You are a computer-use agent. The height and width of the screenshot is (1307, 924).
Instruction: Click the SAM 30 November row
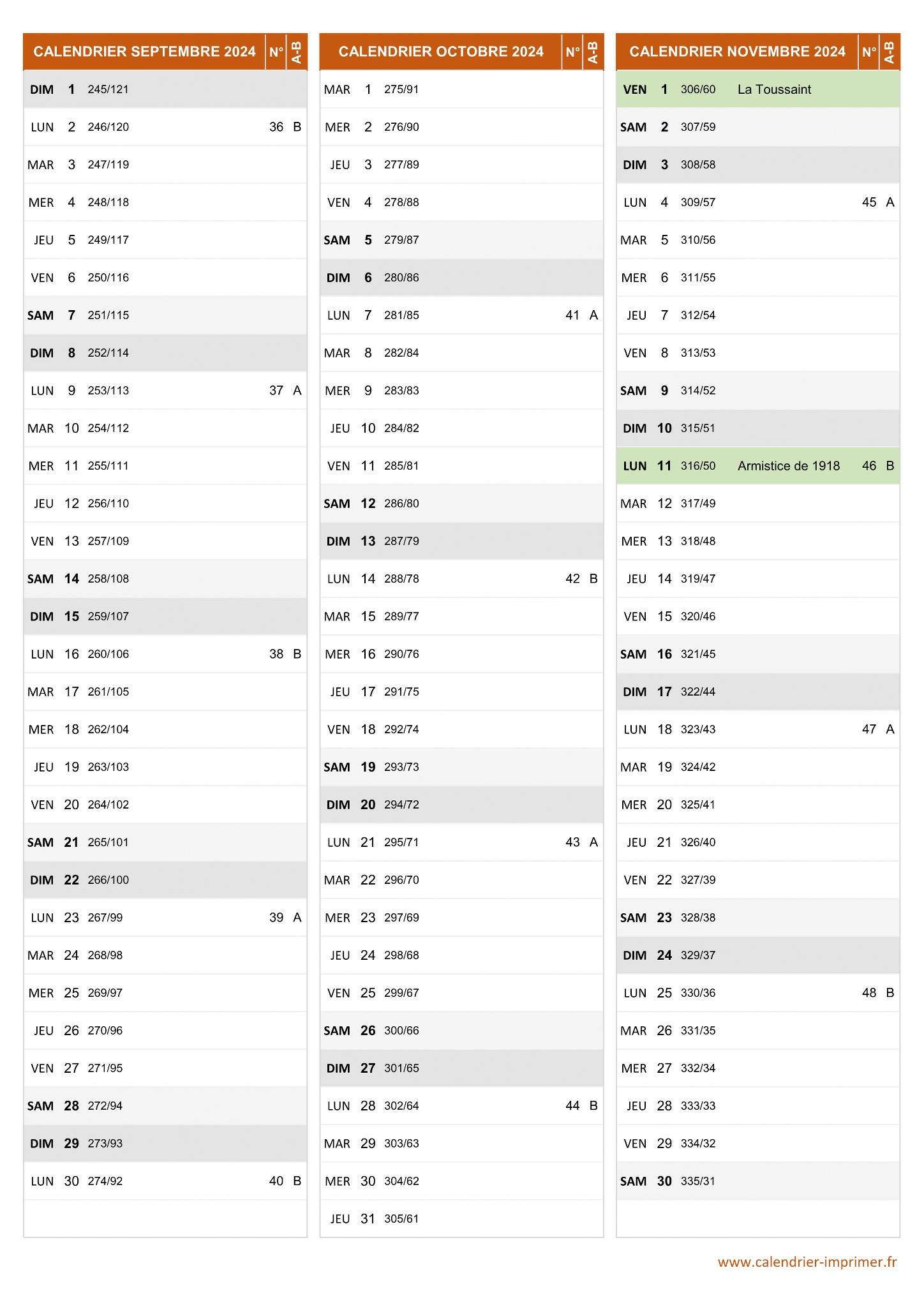point(758,1181)
